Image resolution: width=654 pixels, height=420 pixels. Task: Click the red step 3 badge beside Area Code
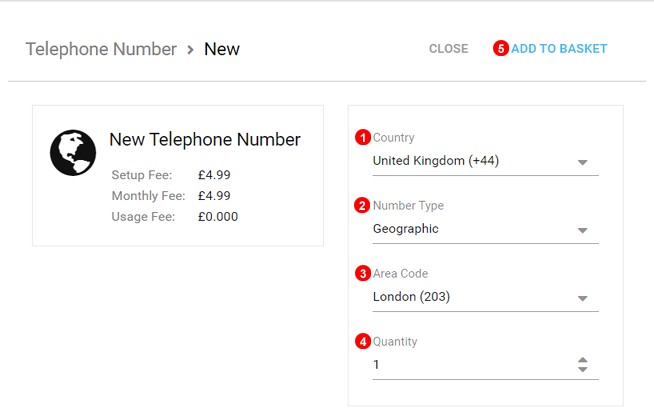[363, 273]
